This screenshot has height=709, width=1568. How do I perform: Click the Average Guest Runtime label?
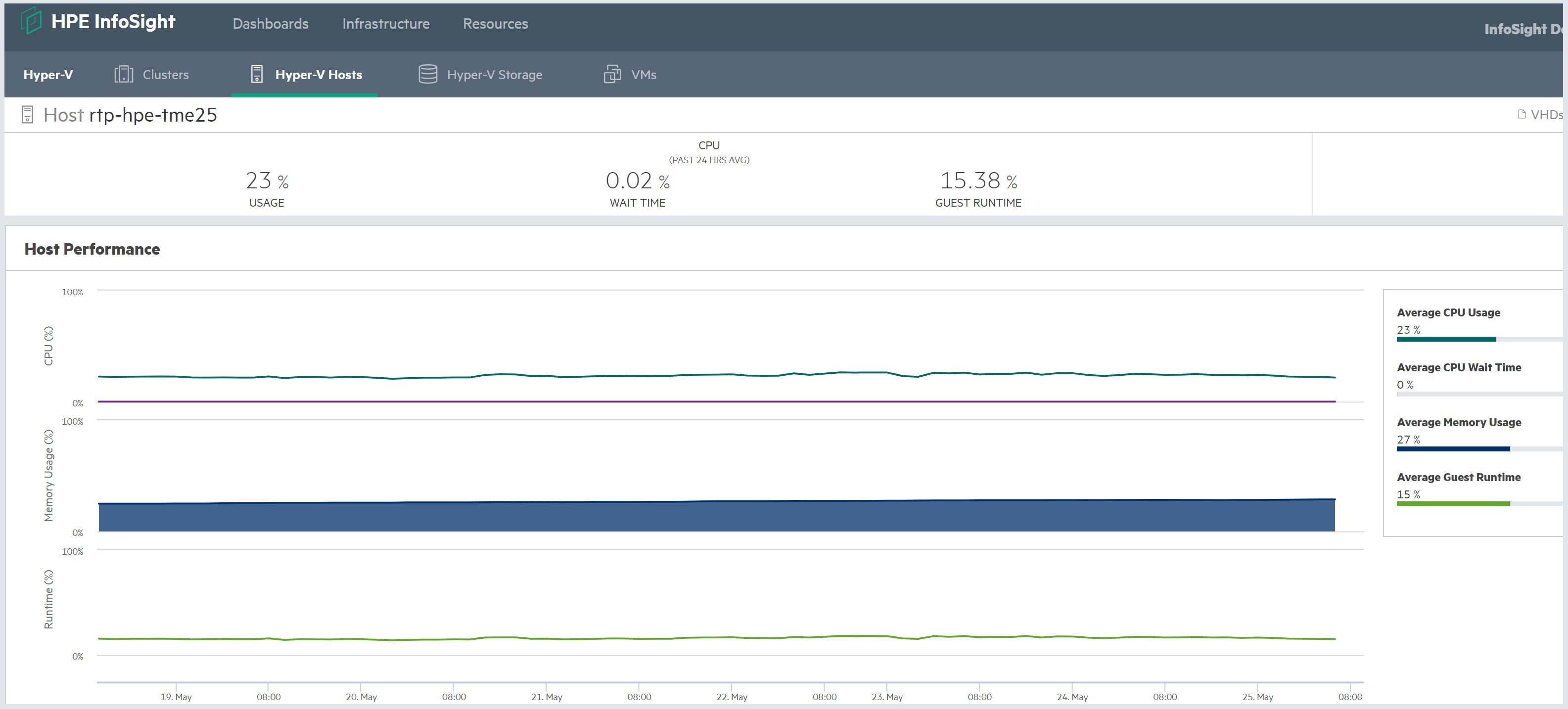(1458, 477)
